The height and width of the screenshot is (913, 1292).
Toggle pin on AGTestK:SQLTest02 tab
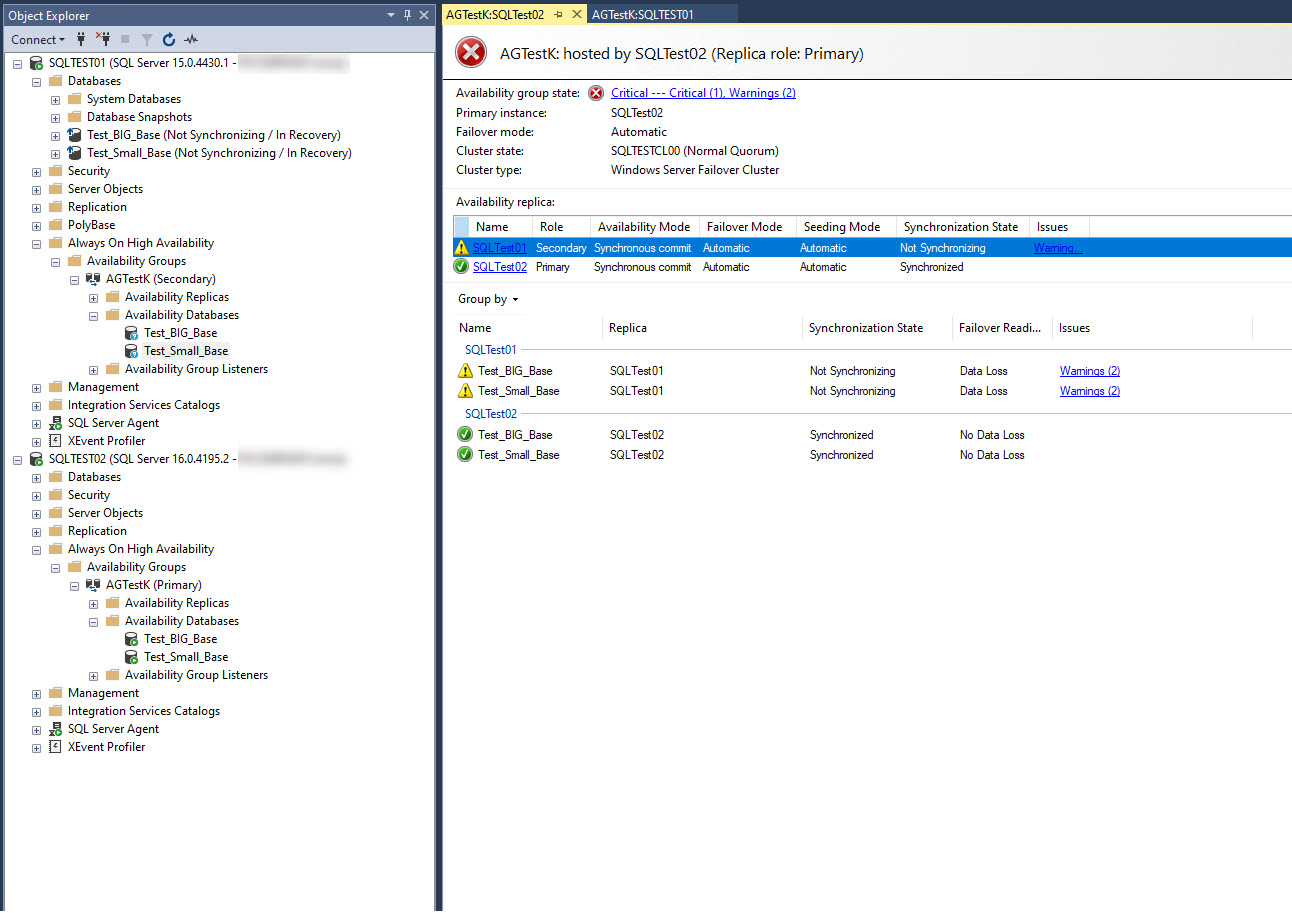[558, 15]
